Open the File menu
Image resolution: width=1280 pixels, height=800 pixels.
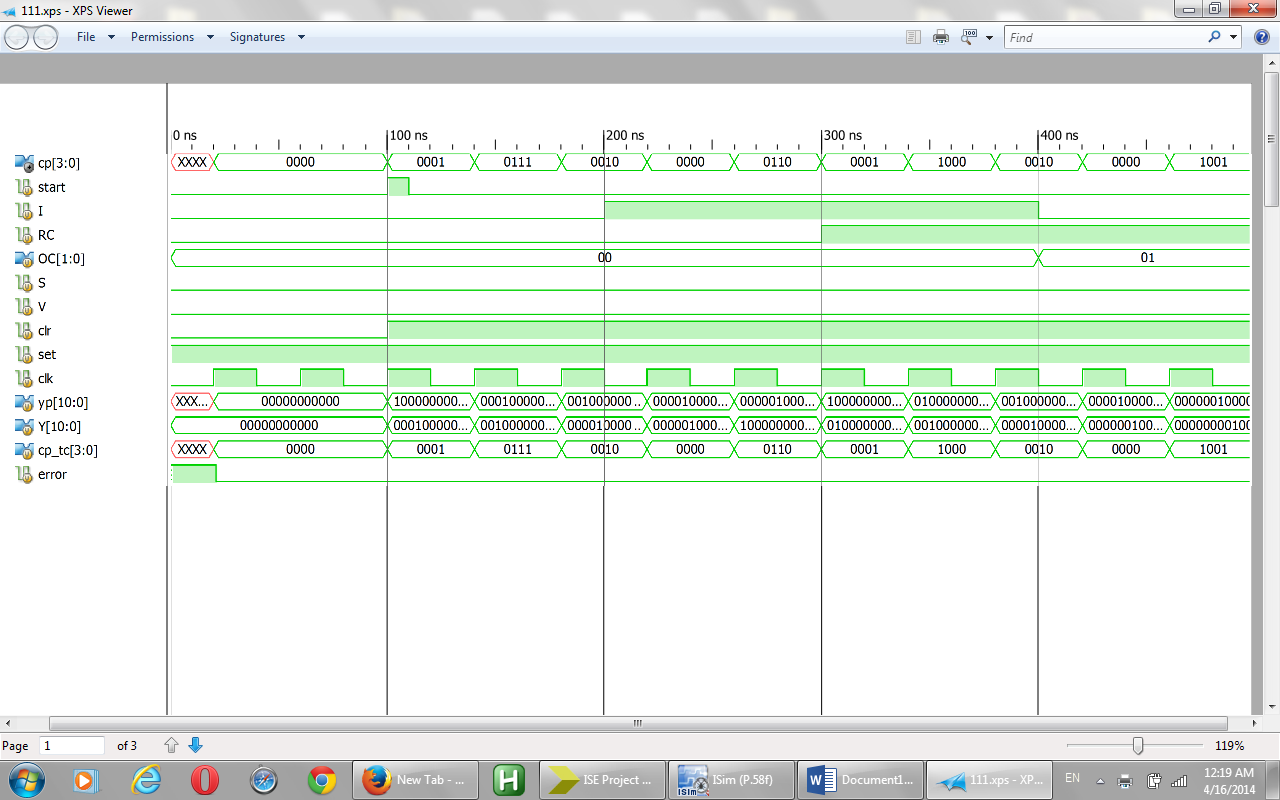88,36
